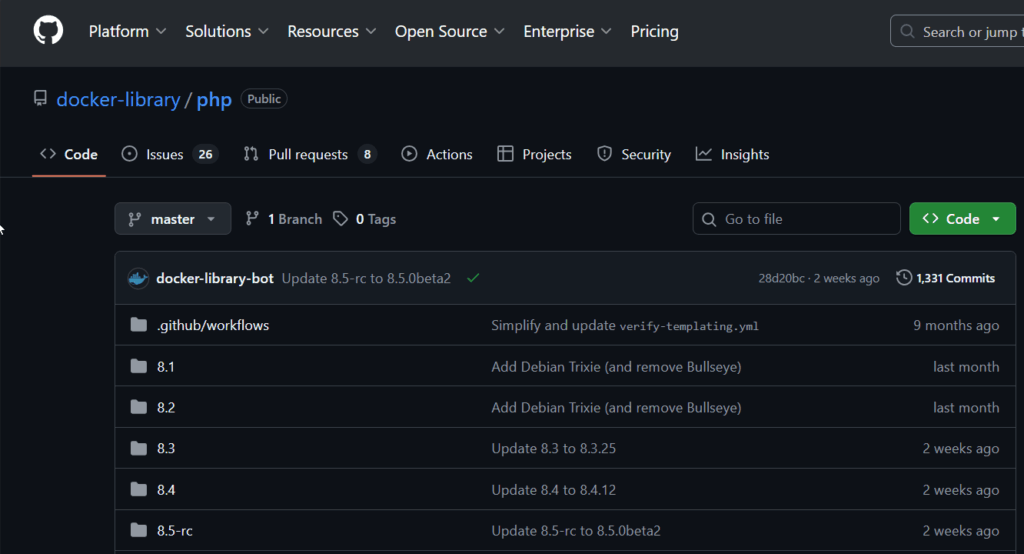Open commit 28d20bc hash link
Screen dimensions: 1024x554
tap(780, 278)
